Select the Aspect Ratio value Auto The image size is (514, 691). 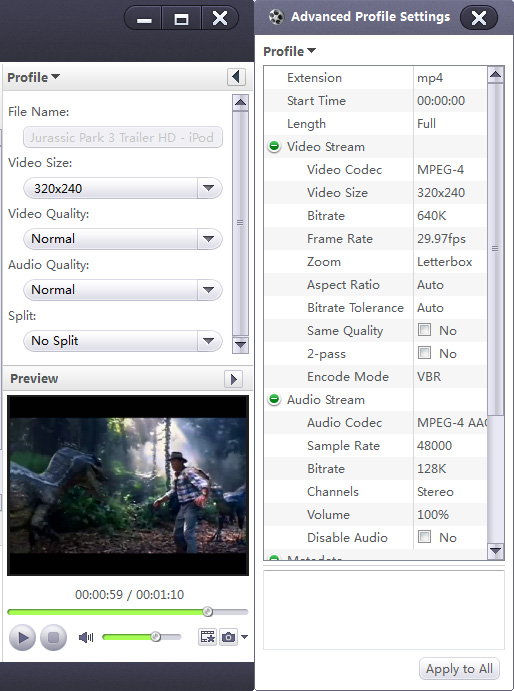(x=430, y=285)
